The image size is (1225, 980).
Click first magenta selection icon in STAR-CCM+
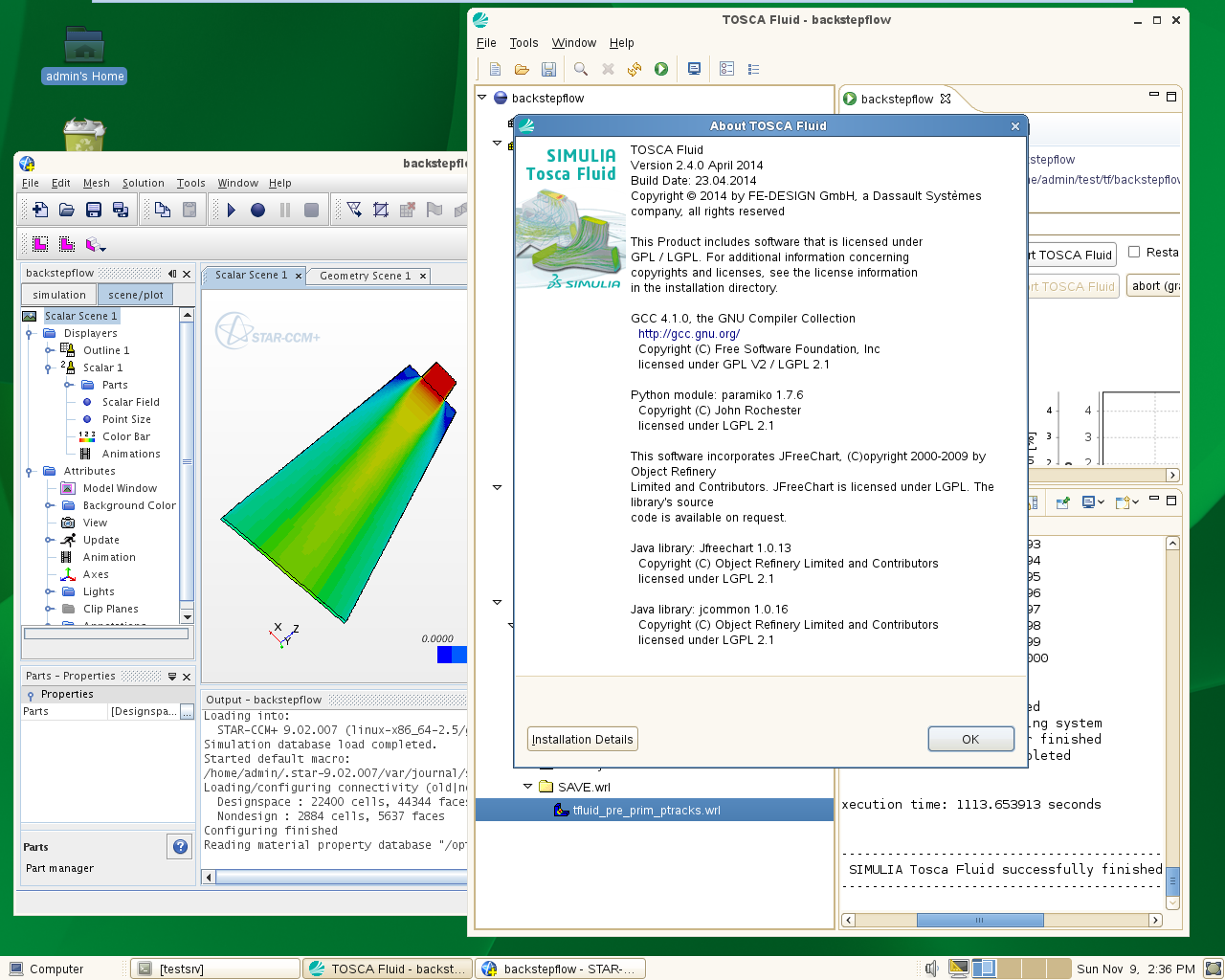pos(40,244)
